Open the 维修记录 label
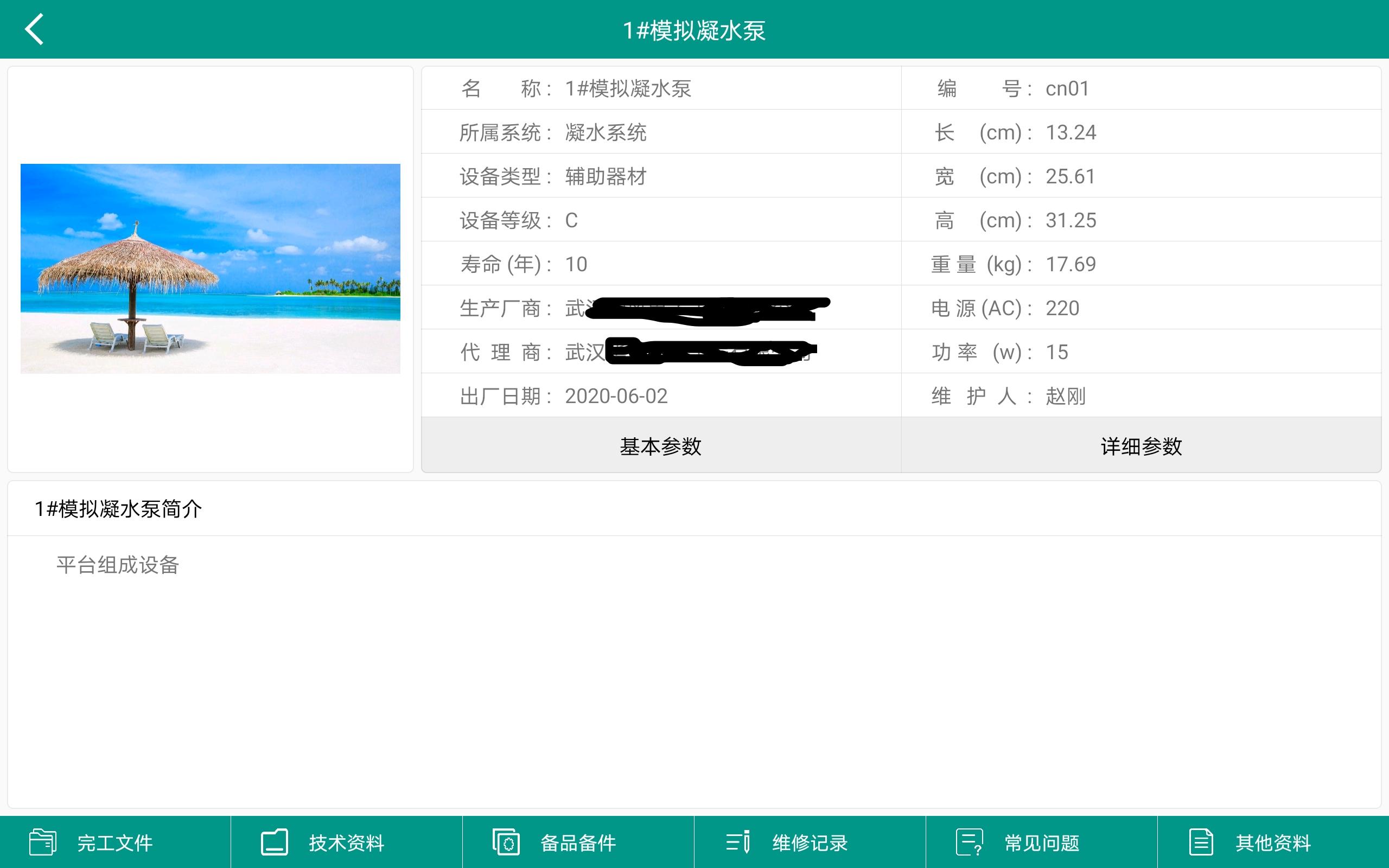 (x=810, y=843)
